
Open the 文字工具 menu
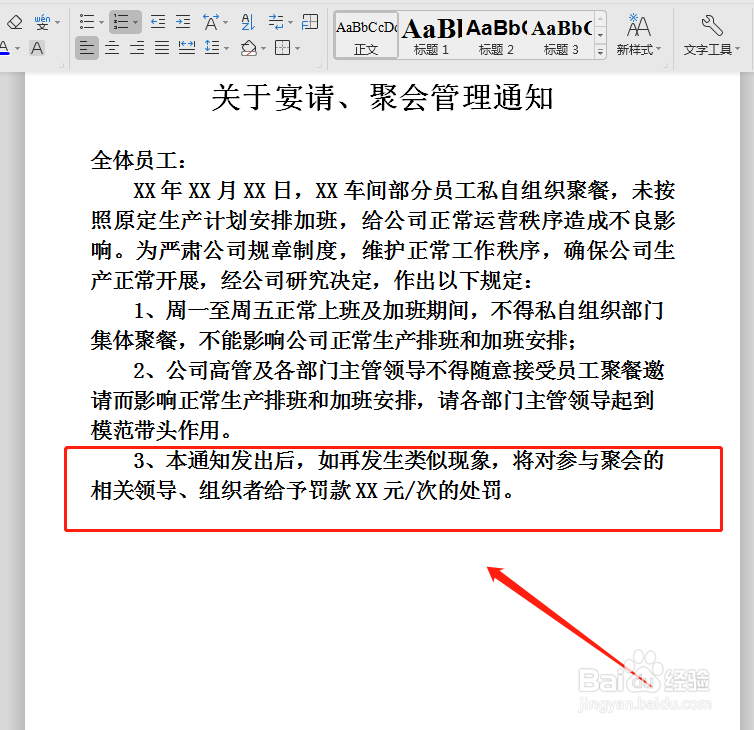point(712,36)
